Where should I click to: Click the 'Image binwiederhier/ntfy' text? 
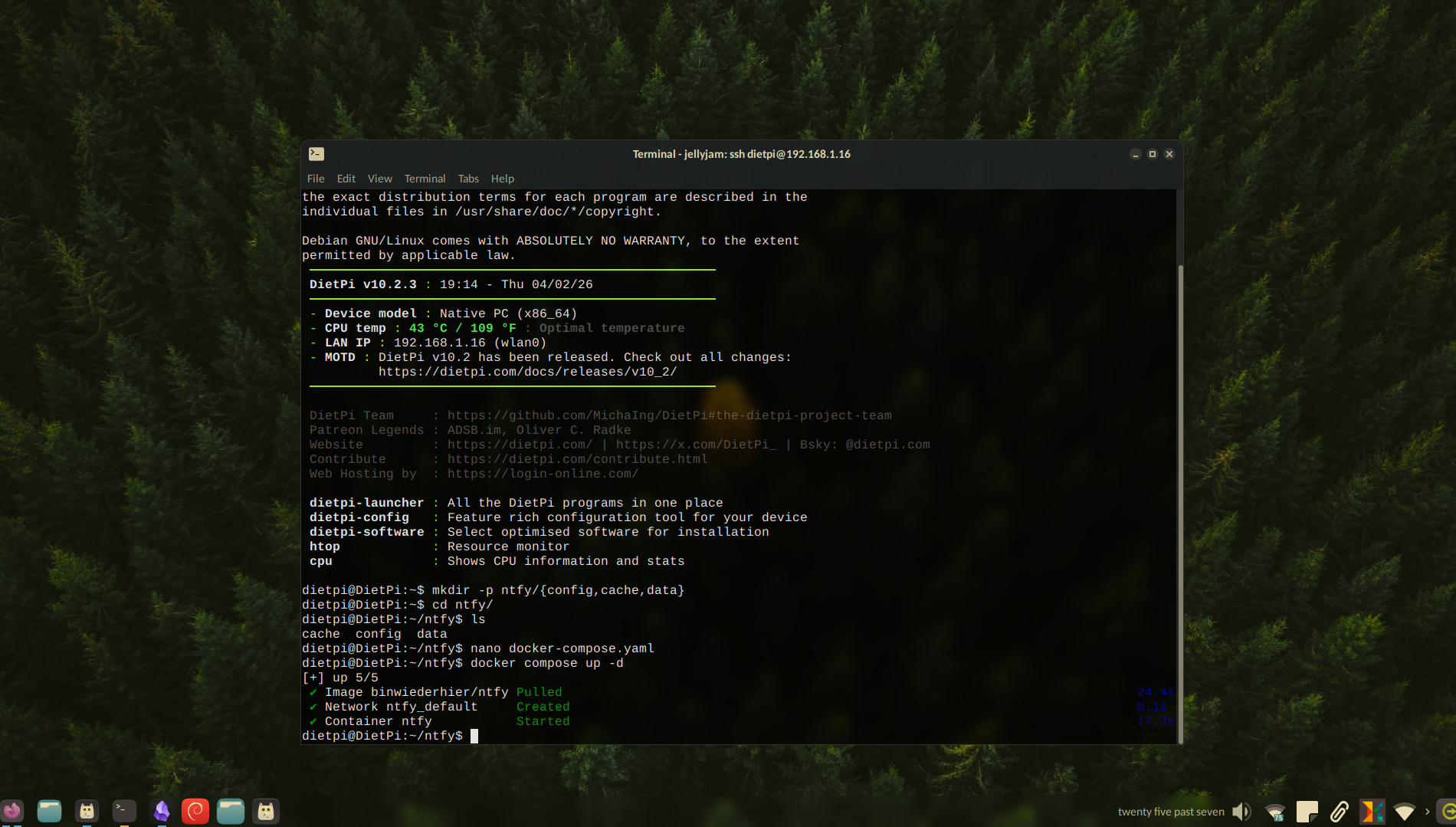417,692
